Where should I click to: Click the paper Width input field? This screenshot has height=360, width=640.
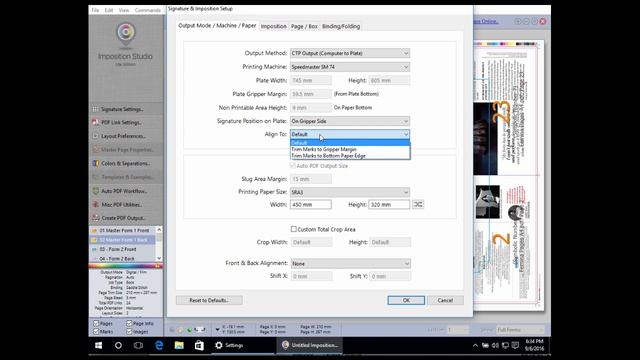pos(311,204)
